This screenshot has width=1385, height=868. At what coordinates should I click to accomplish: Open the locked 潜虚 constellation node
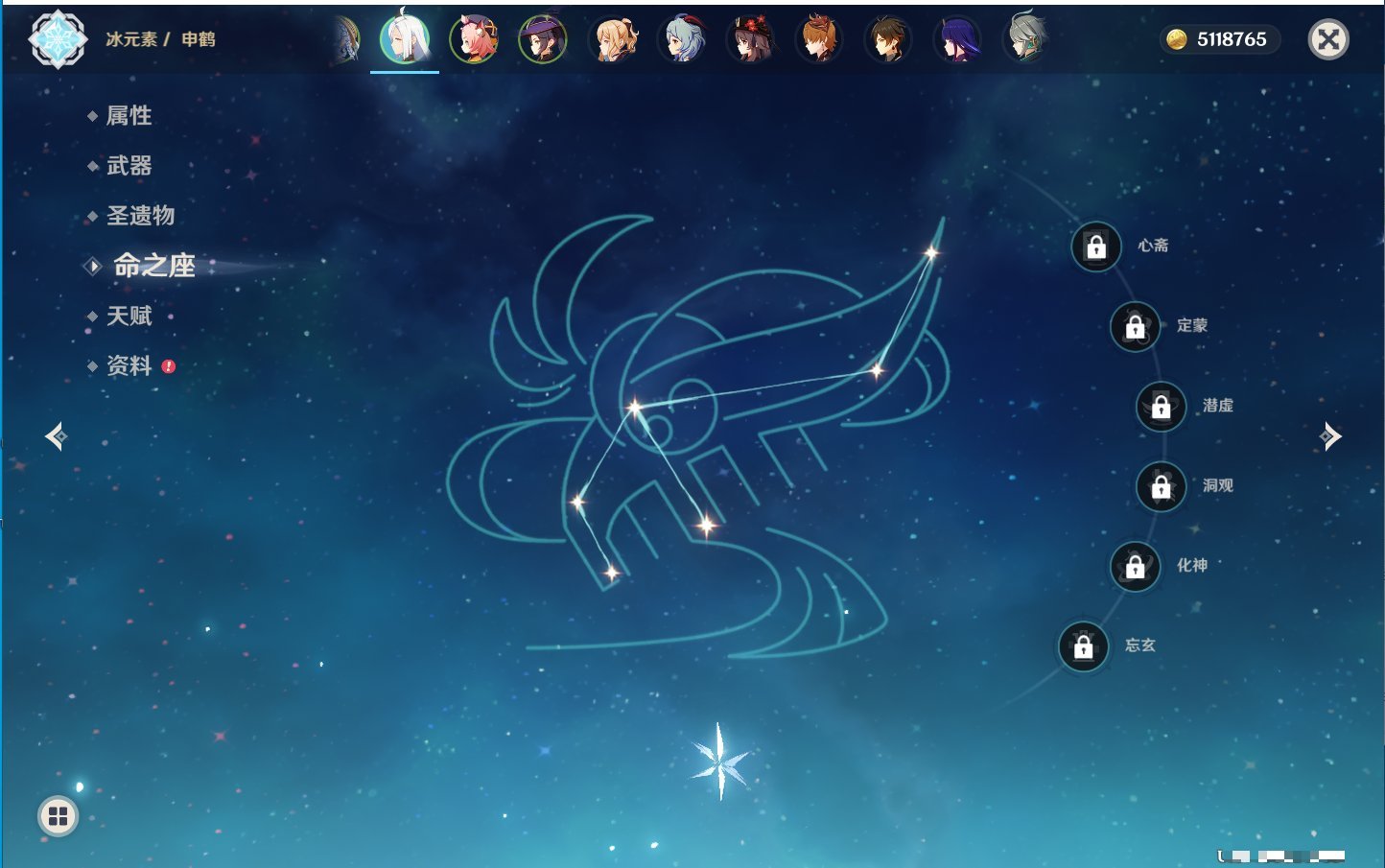1162,407
